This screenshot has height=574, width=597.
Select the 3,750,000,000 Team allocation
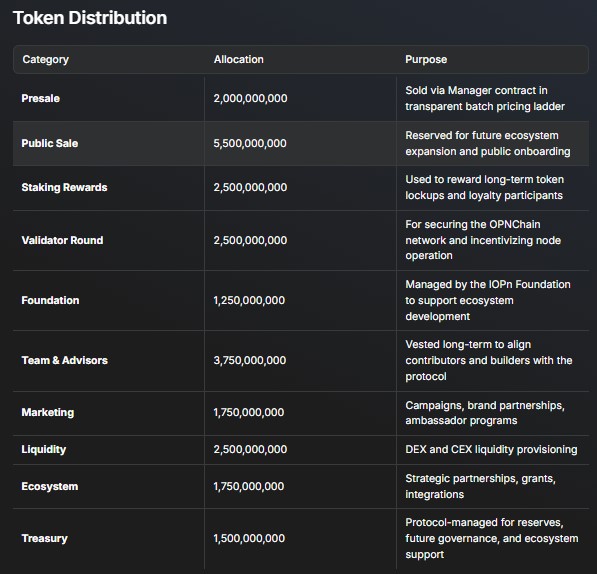[x=250, y=360]
